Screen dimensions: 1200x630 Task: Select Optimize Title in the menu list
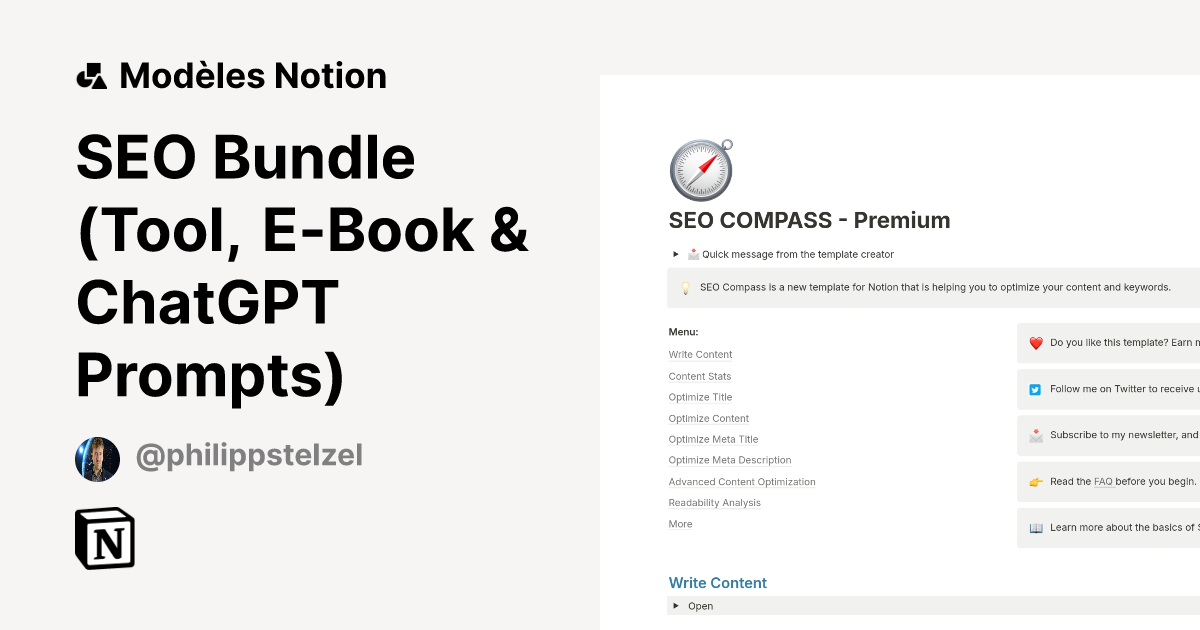click(701, 397)
